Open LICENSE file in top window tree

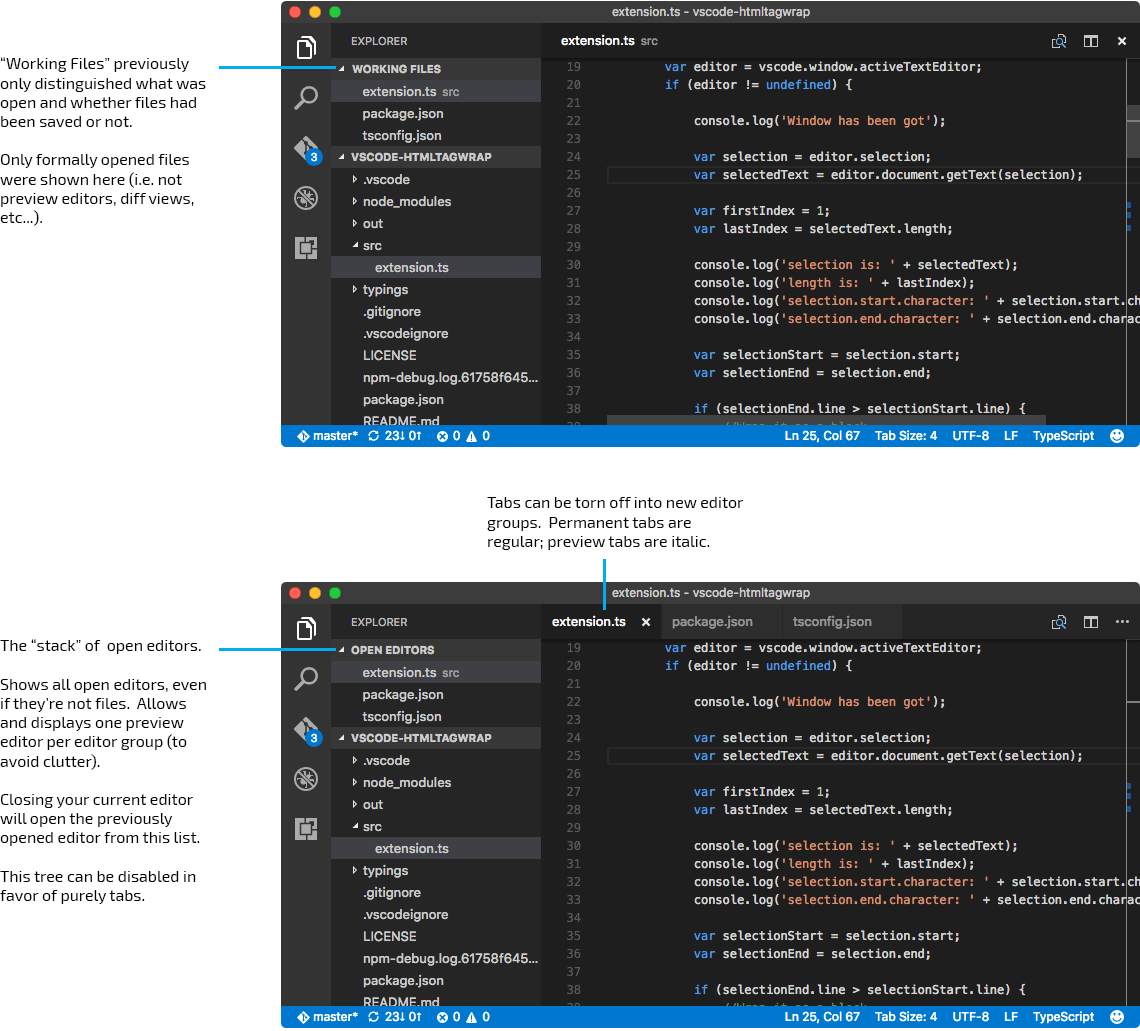tap(435, 356)
